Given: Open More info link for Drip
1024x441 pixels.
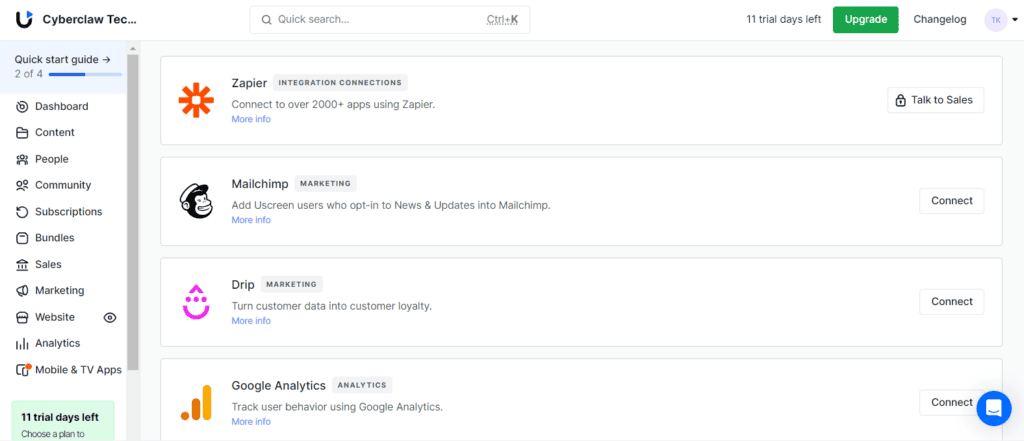Looking at the screenshot, I should [251, 321].
